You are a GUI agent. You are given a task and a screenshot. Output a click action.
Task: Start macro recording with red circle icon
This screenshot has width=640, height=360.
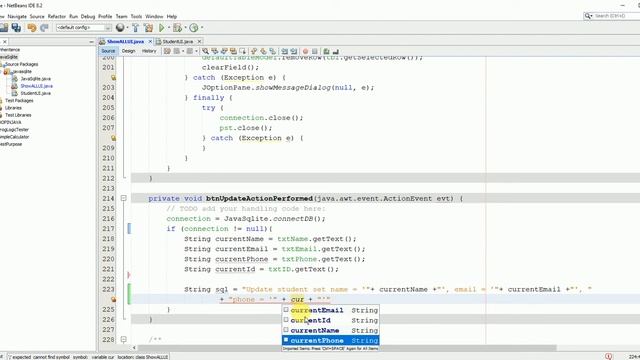point(305,51)
